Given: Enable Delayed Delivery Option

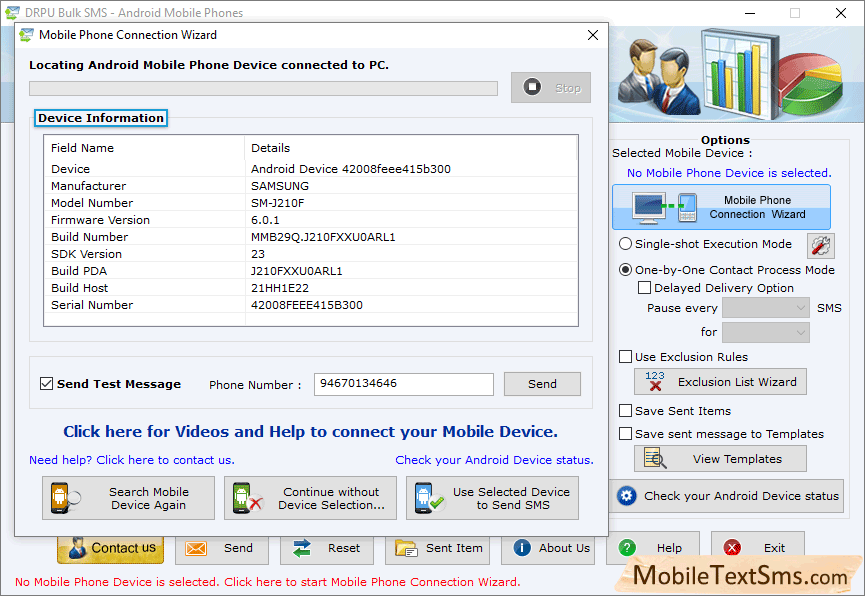Looking at the screenshot, I should coord(644,288).
